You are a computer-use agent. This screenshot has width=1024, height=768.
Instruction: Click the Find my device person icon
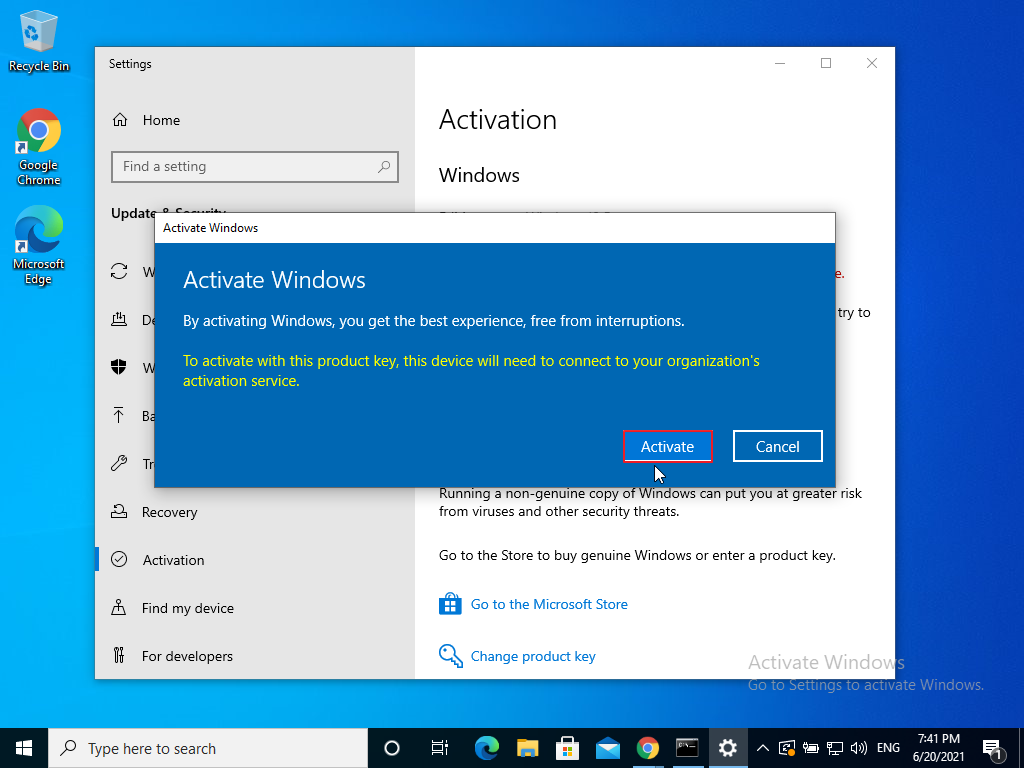tap(119, 607)
